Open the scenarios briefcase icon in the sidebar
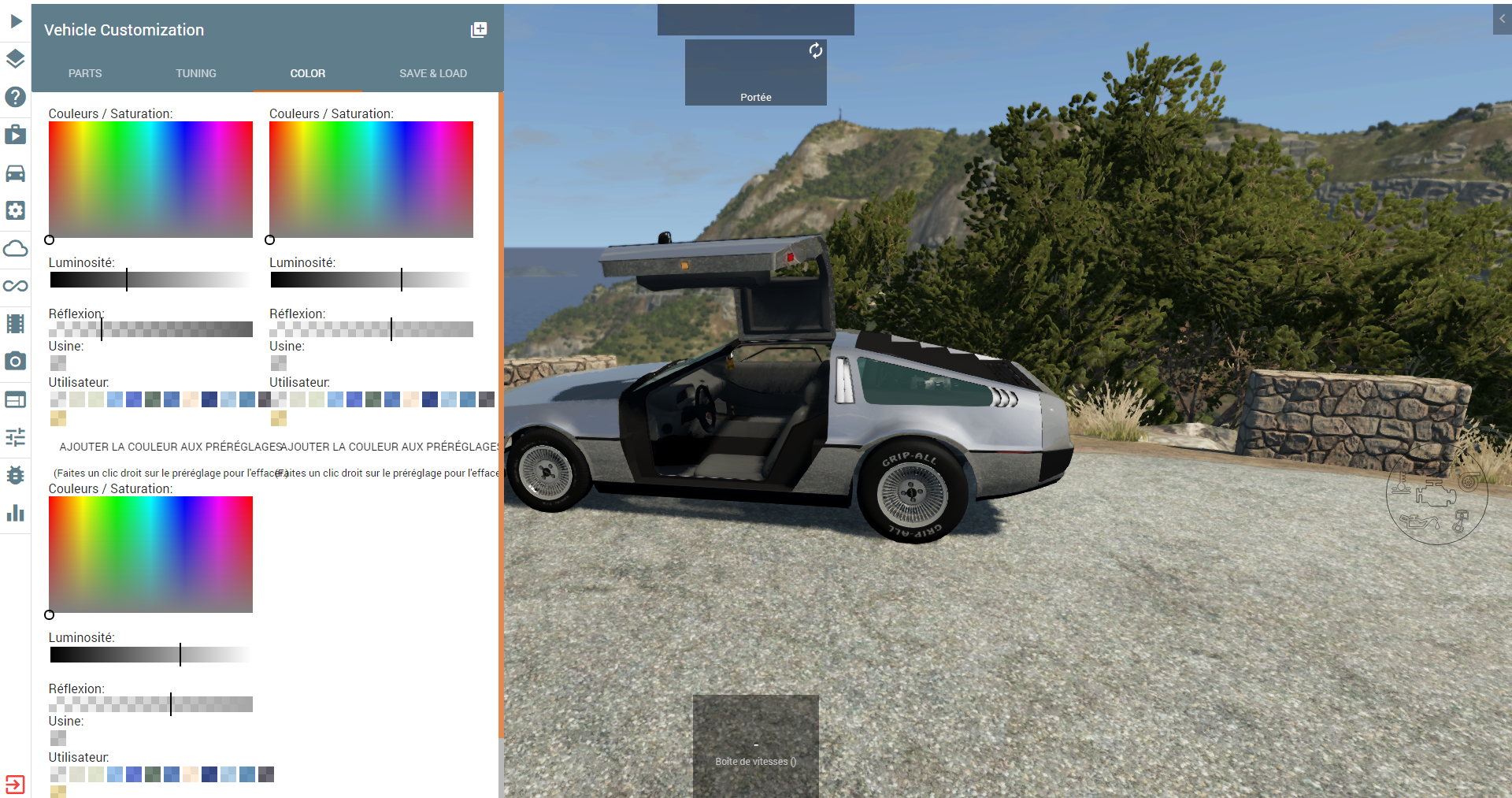1512x798 pixels. pyautogui.click(x=15, y=135)
